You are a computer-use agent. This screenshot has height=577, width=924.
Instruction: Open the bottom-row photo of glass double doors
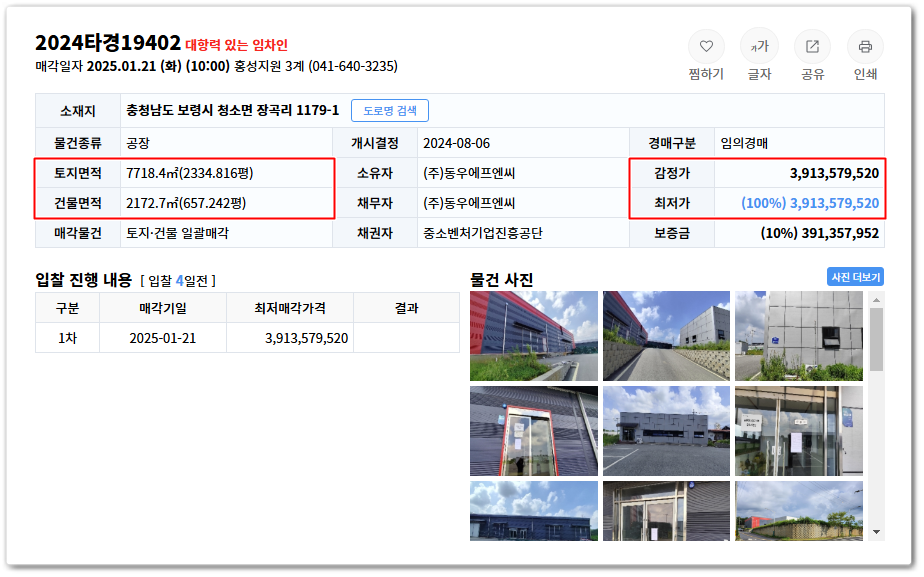pyautogui.click(x=666, y=511)
